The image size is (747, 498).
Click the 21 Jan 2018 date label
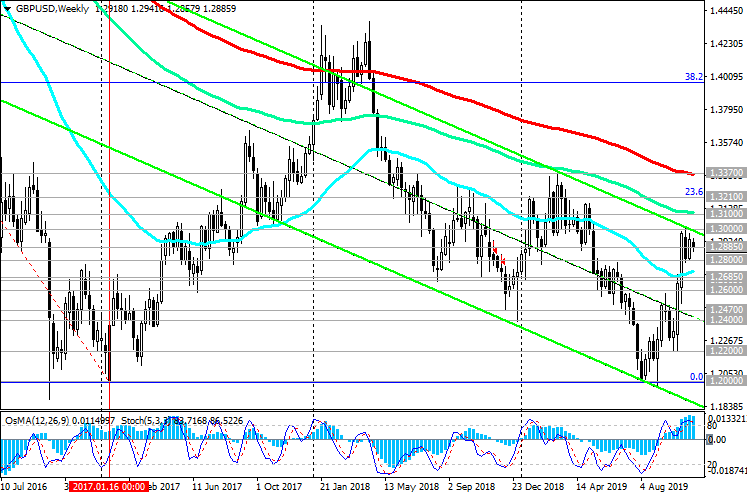(x=344, y=487)
